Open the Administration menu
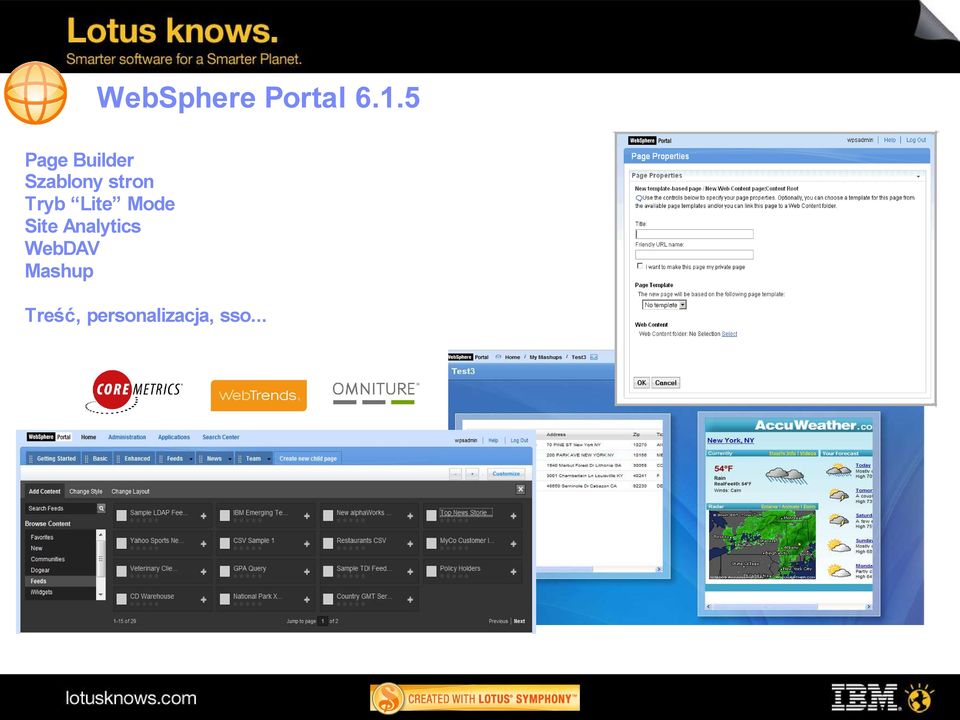960x720 pixels. pyautogui.click(x=127, y=437)
